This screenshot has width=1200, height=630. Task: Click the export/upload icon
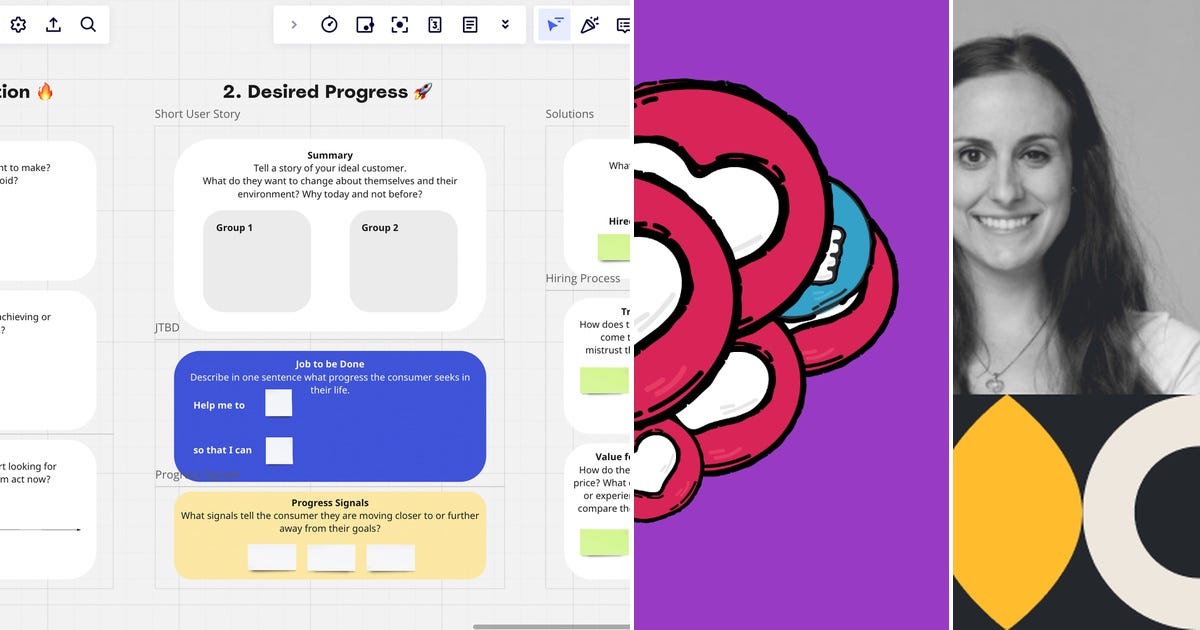[x=53, y=24]
